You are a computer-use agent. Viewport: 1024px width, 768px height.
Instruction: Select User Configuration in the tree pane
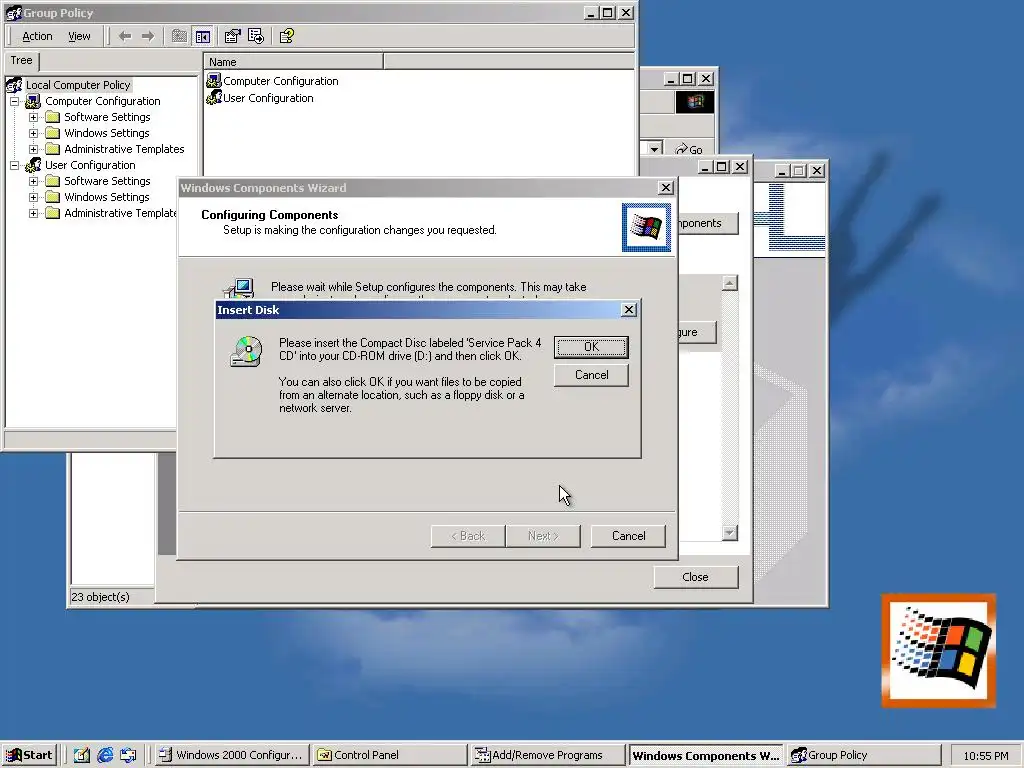pos(90,165)
